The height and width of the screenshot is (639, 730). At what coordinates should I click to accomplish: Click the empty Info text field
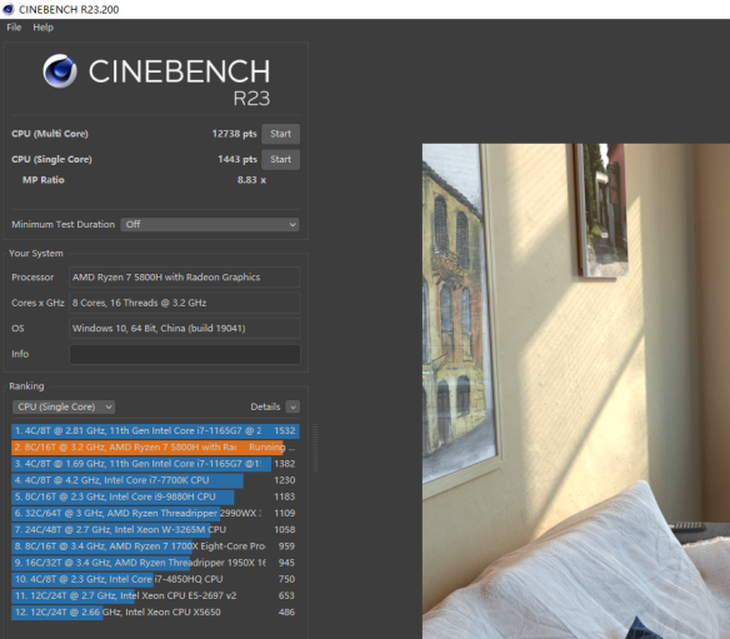tap(184, 354)
